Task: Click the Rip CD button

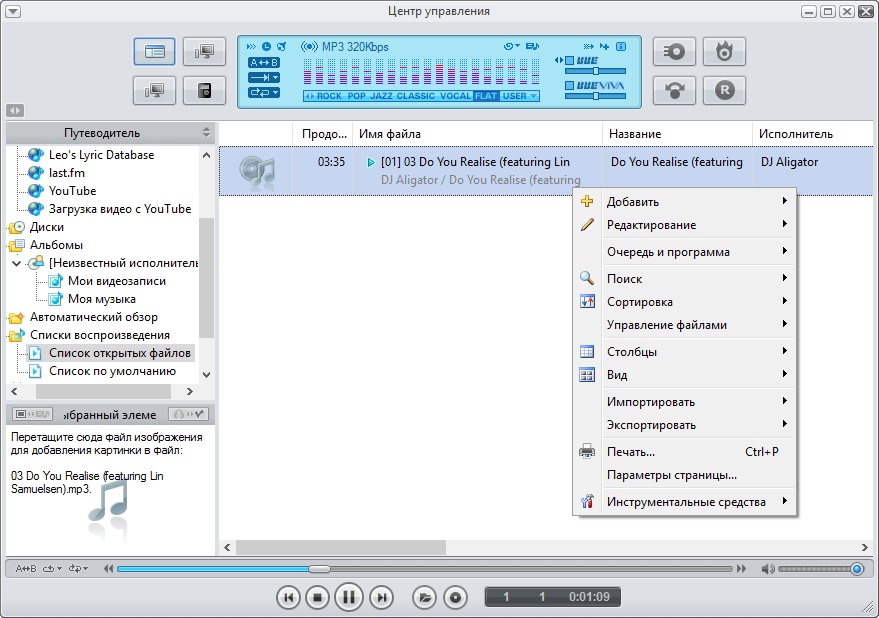Action: click(674, 52)
